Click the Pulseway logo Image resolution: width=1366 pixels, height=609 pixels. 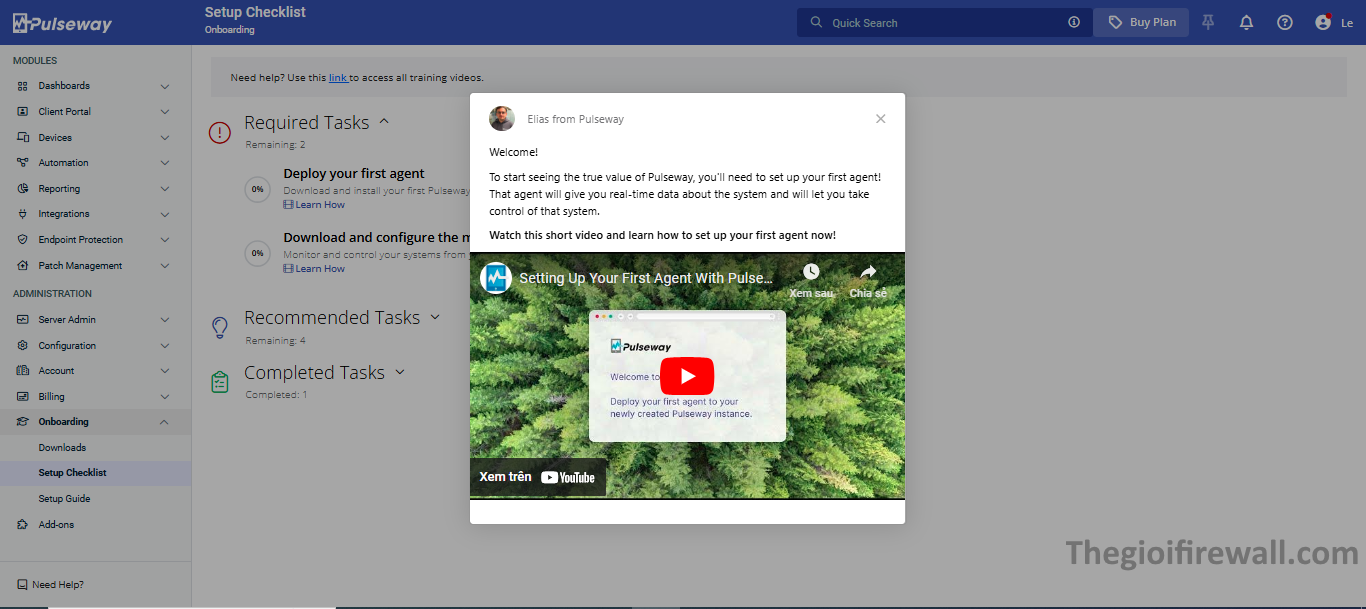click(62, 24)
